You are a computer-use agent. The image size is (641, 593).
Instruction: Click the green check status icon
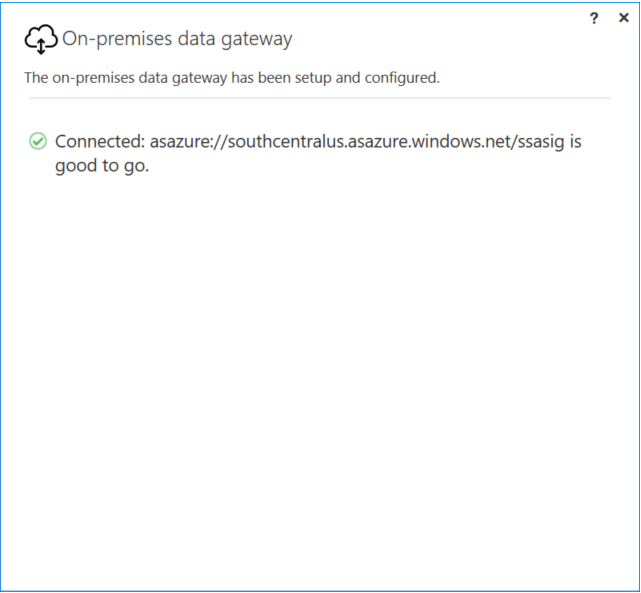click(x=38, y=142)
